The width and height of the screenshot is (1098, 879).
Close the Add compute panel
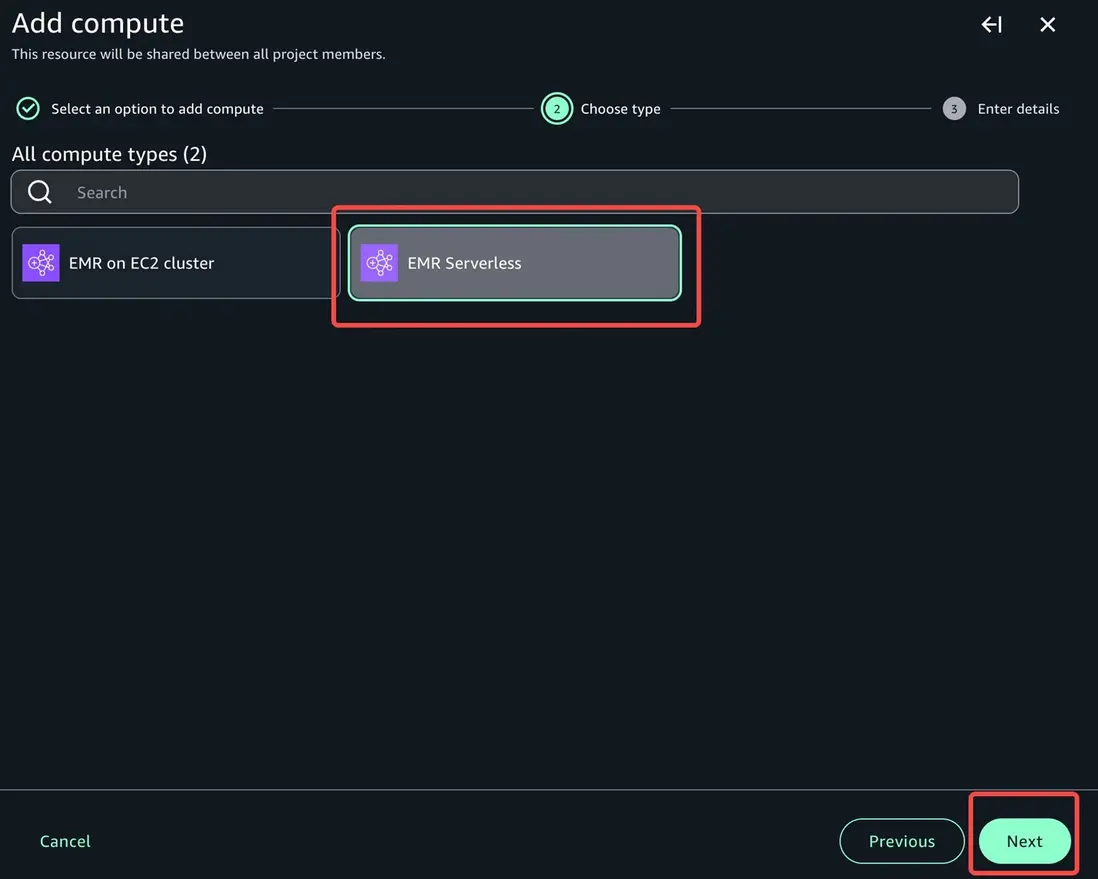pyautogui.click(x=1048, y=25)
